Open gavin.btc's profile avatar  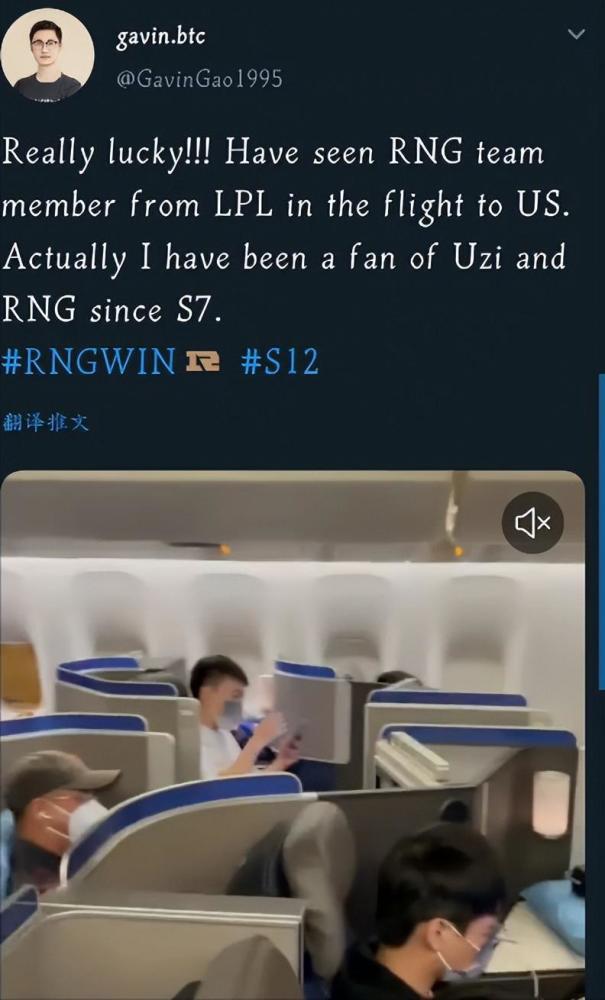tap(47, 55)
